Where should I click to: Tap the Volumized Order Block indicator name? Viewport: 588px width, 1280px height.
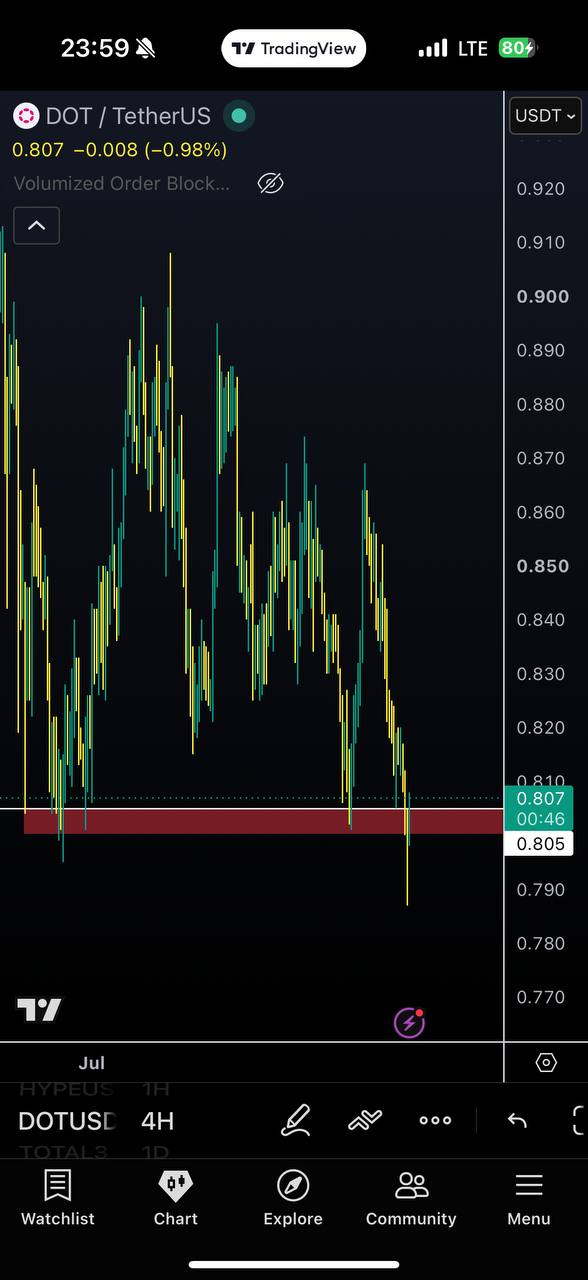point(121,183)
